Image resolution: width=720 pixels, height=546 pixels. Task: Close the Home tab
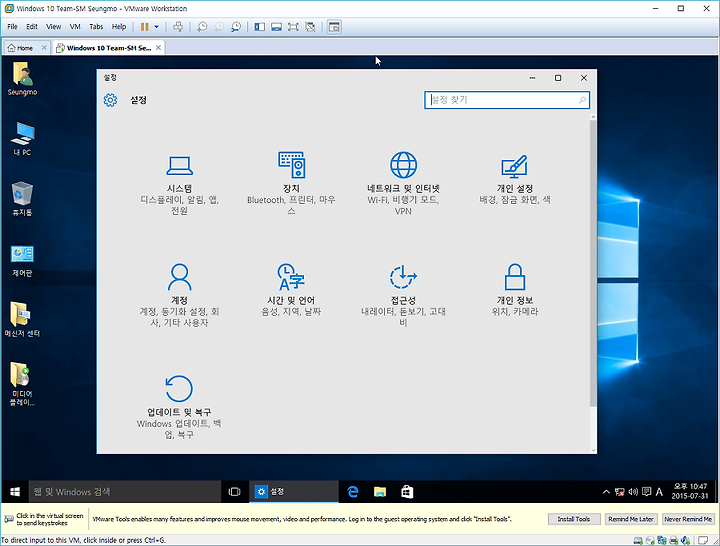coord(44,47)
